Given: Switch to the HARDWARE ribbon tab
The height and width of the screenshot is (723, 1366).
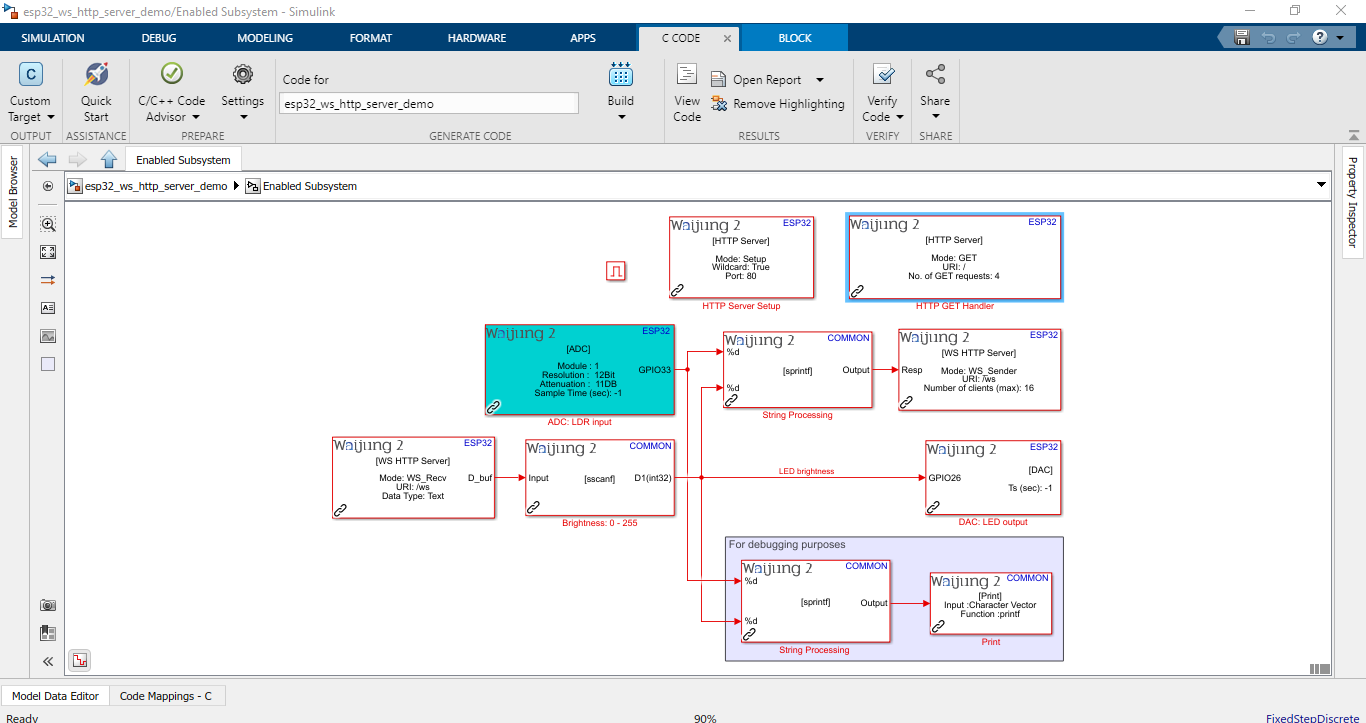Looking at the screenshot, I should pyautogui.click(x=477, y=38).
